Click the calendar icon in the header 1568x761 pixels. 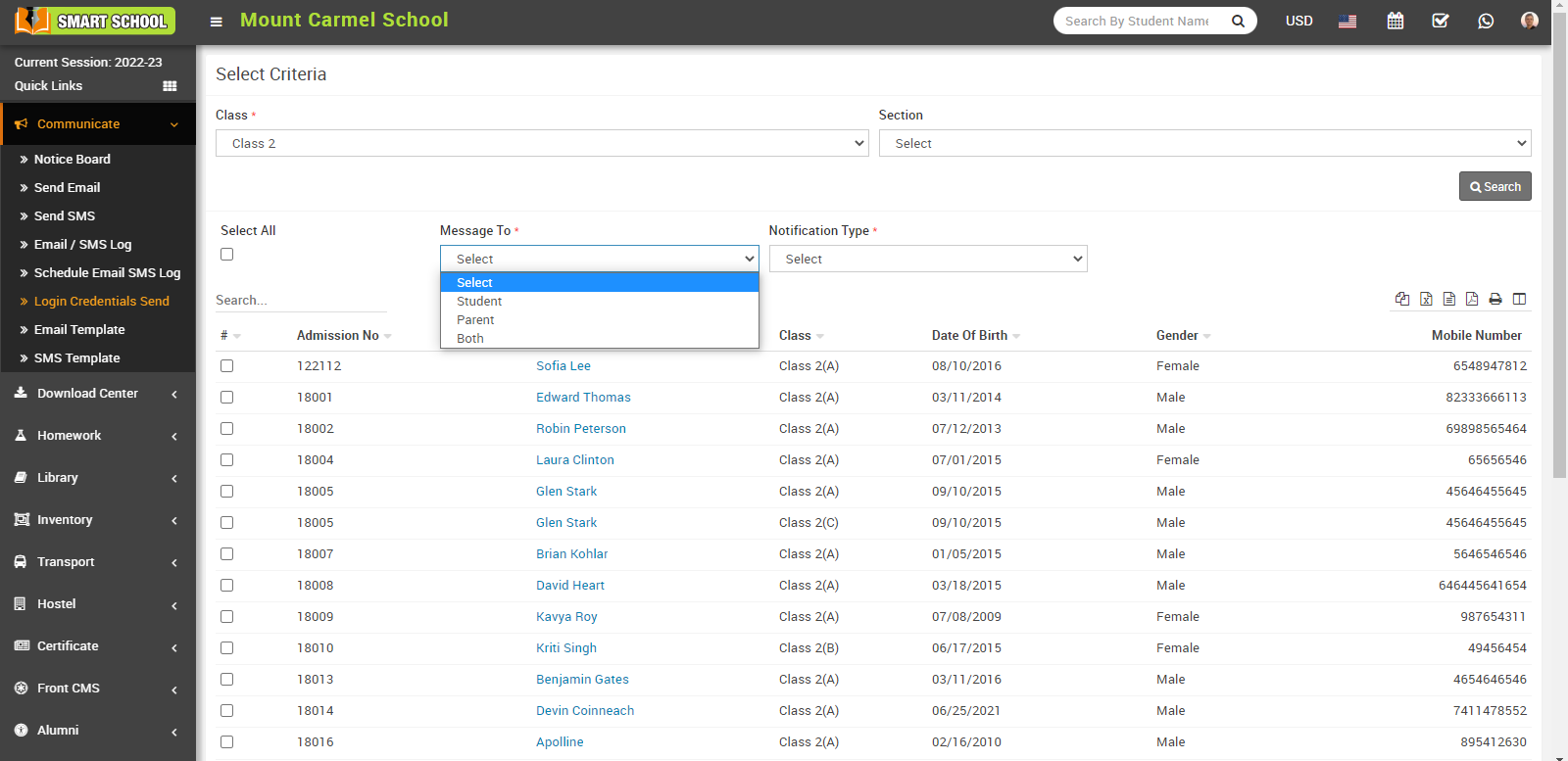pos(1395,21)
